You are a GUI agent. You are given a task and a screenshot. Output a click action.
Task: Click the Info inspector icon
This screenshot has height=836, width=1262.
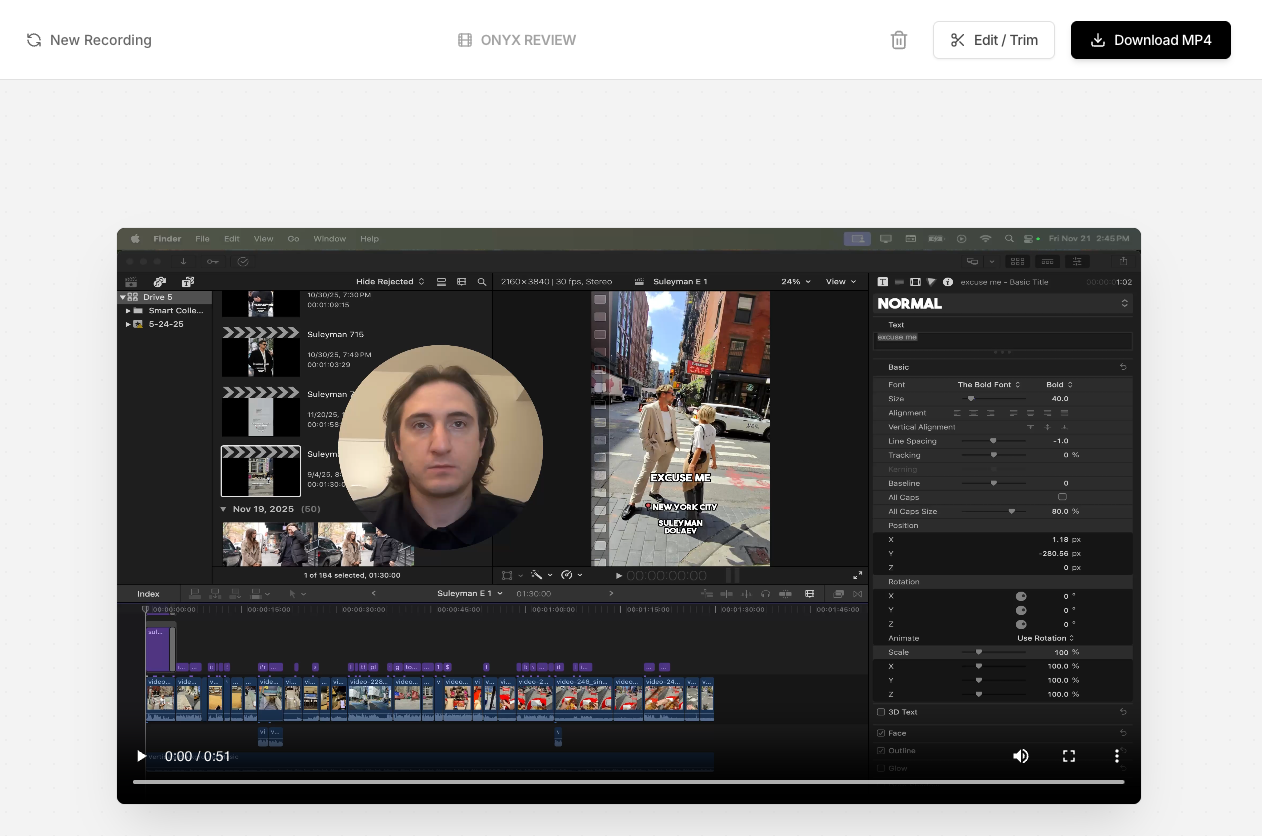pos(947,282)
